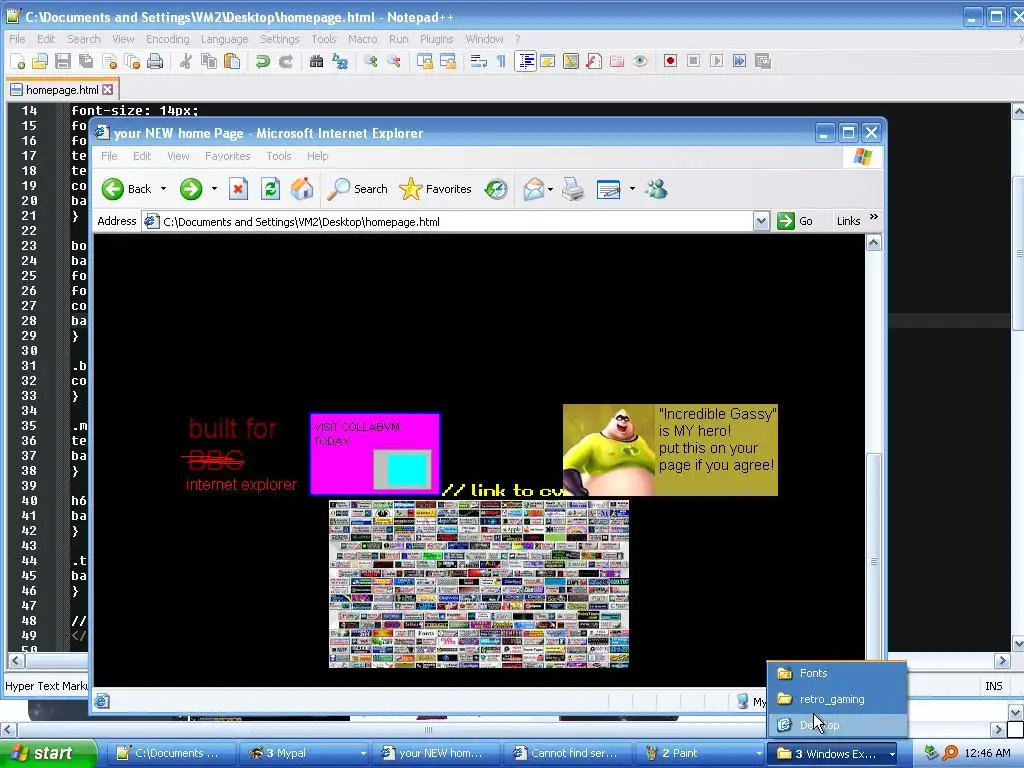This screenshot has height=768, width=1024.
Task: Click the Search button in Internet Explorer
Action: (x=357, y=189)
